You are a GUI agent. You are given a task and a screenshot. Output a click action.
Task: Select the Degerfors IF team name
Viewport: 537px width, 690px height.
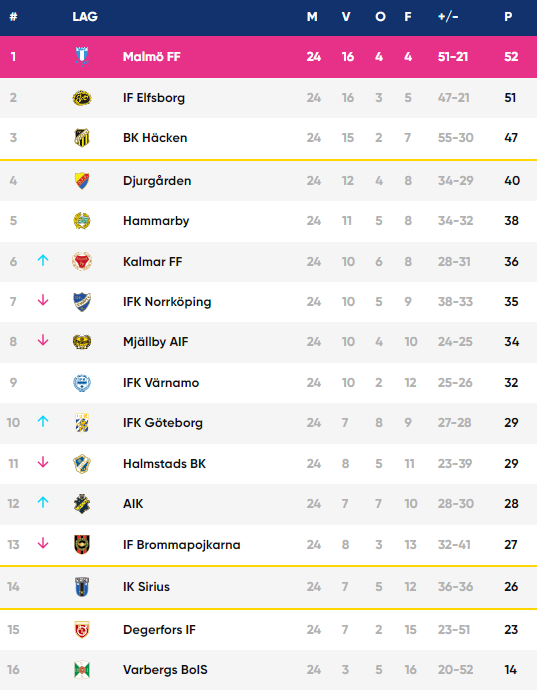tap(159, 630)
